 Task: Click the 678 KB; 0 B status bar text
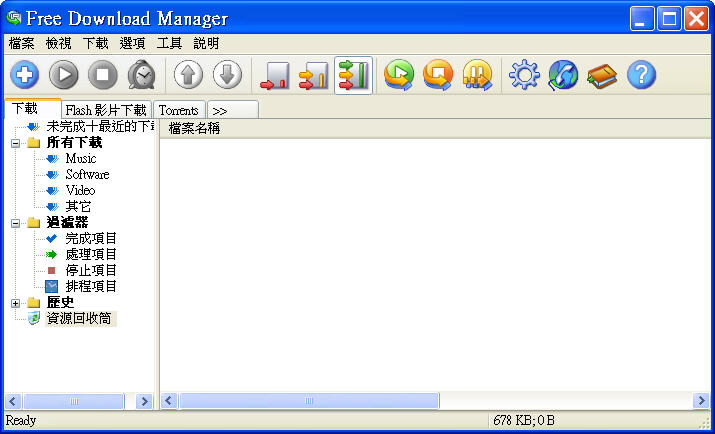523,420
